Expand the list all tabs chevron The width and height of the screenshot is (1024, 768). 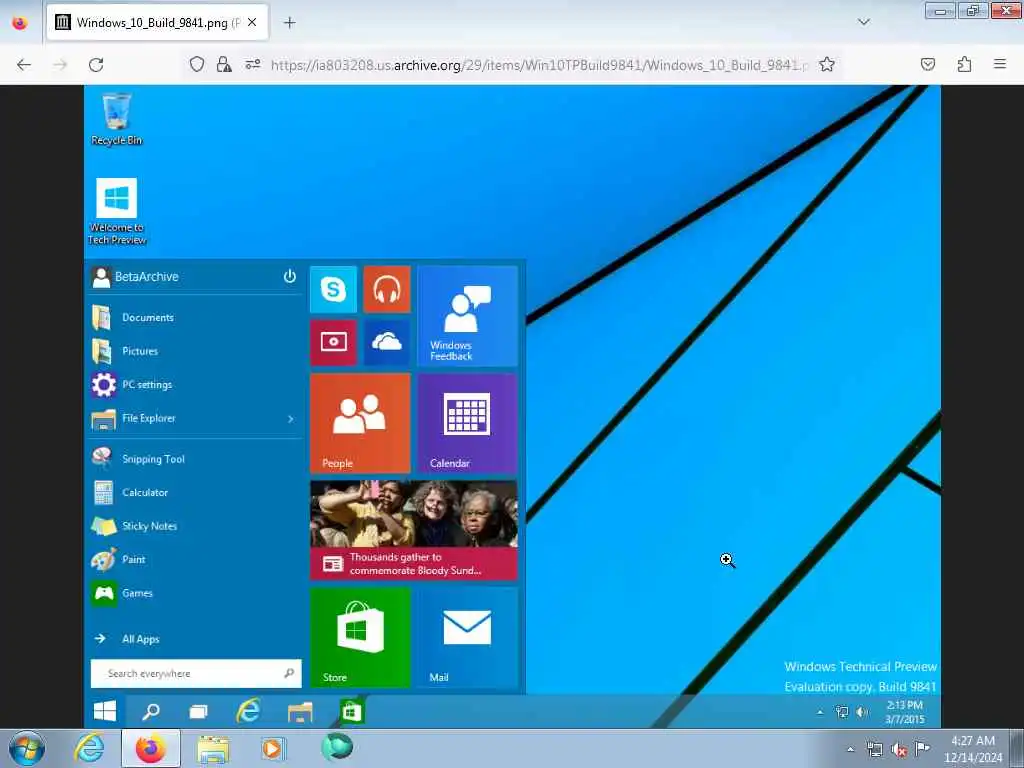pyautogui.click(x=863, y=22)
